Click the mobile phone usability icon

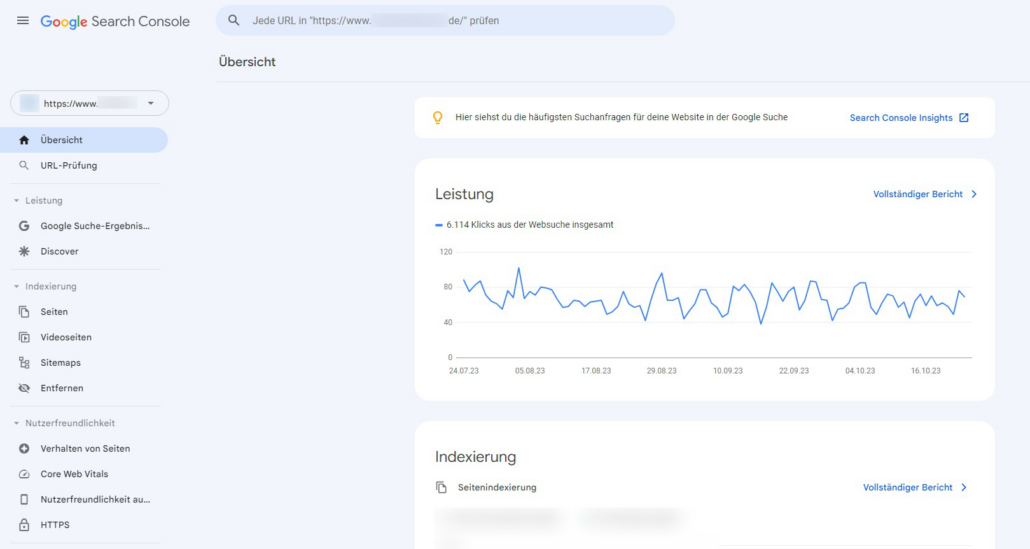tap(24, 500)
